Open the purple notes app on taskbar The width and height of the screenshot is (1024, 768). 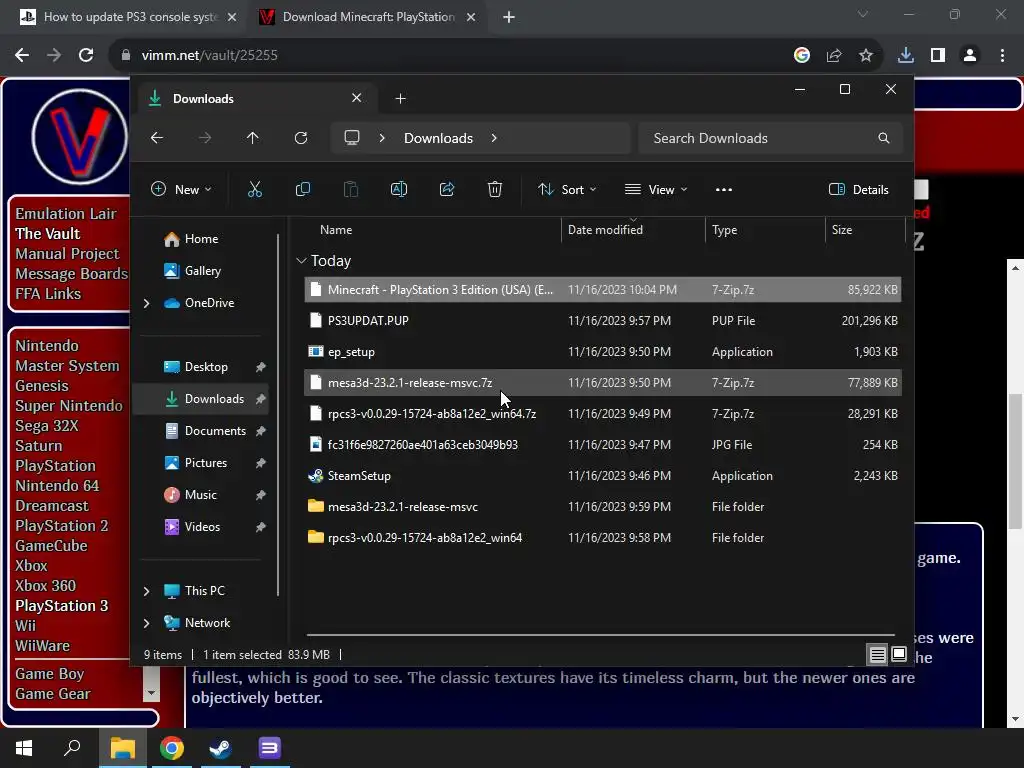click(269, 748)
